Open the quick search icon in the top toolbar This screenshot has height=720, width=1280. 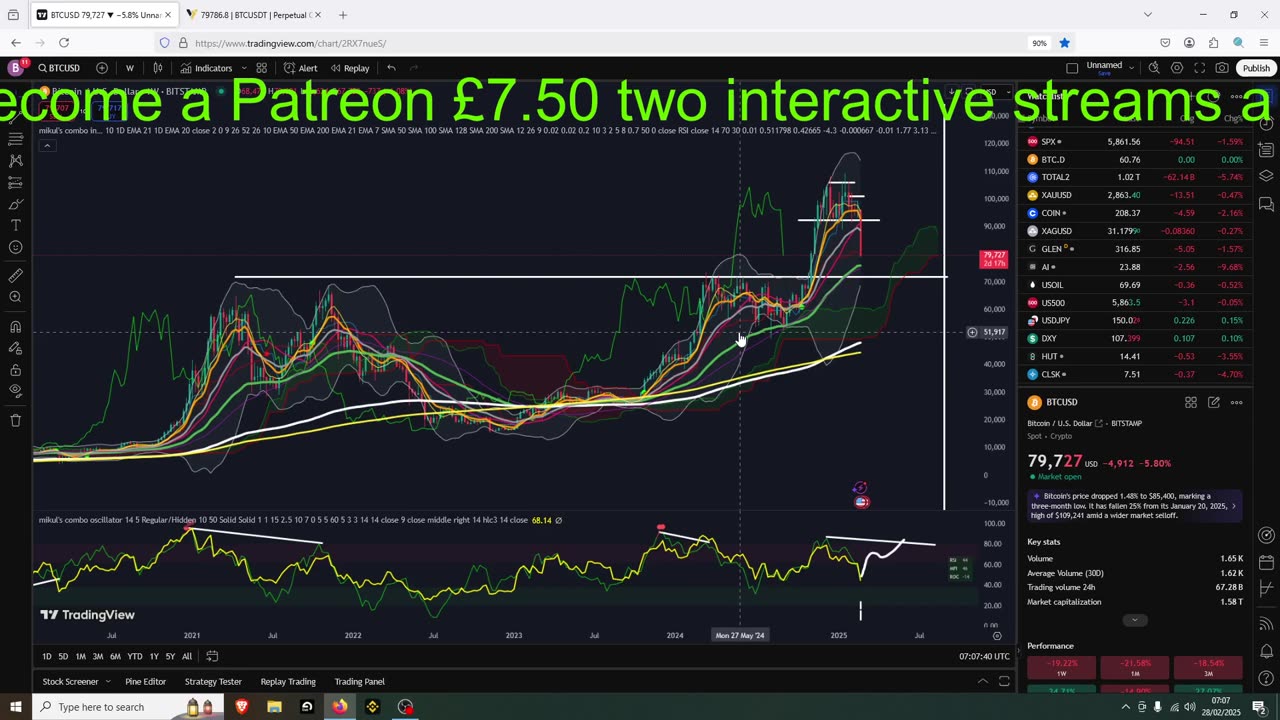[x=1154, y=68]
